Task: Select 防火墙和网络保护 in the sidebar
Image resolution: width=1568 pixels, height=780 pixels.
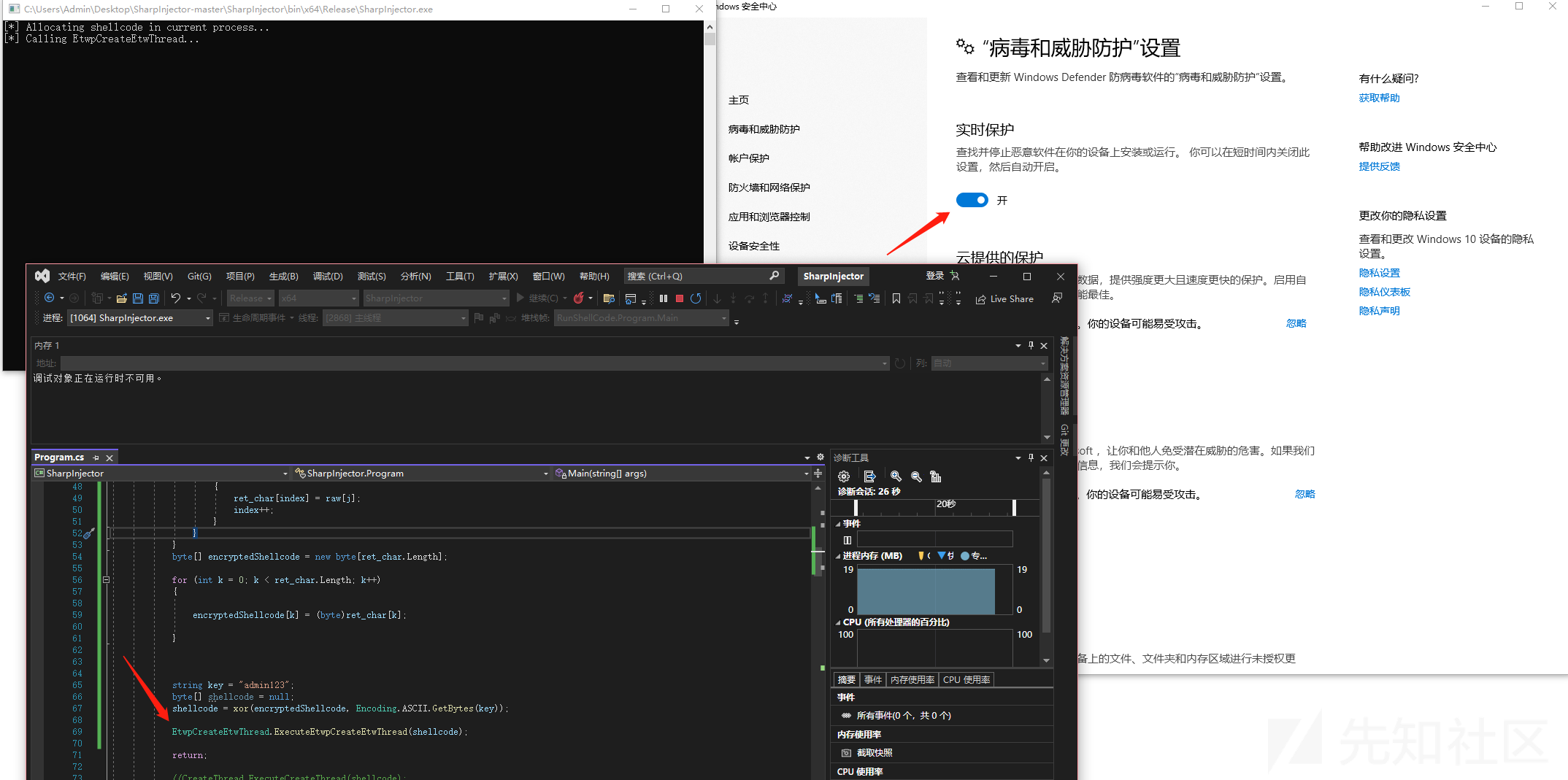Action: [x=769, y=188]
